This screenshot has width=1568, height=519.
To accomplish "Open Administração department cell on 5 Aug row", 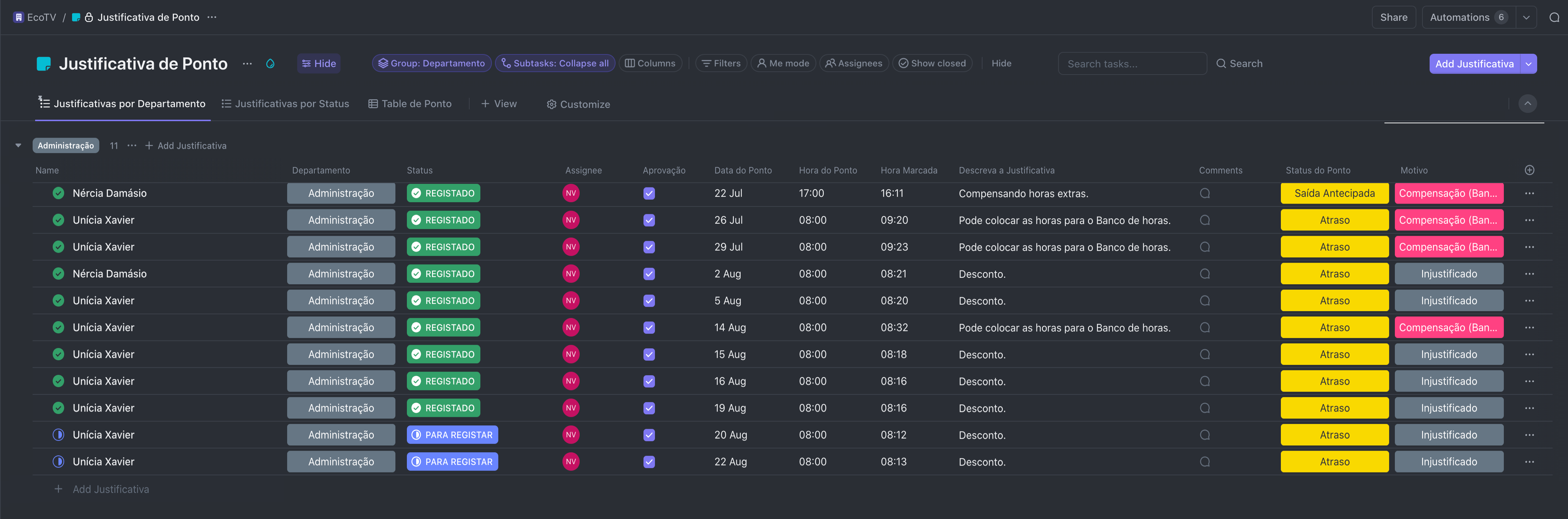I will click(341, 301).
